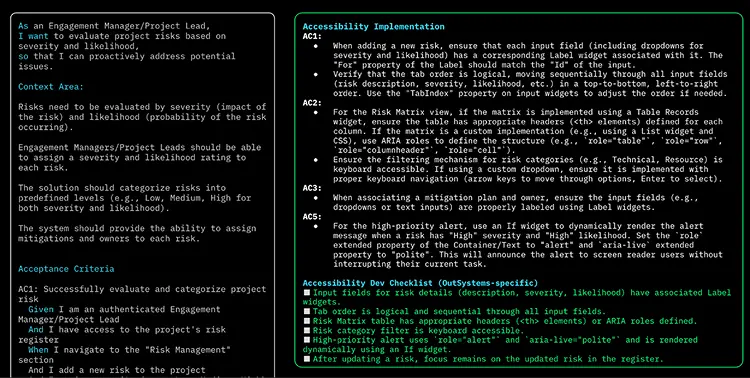Tick the 'Risk category filter is keyboard accessible' checkbox
750x378 pixels.
(306, 331)
